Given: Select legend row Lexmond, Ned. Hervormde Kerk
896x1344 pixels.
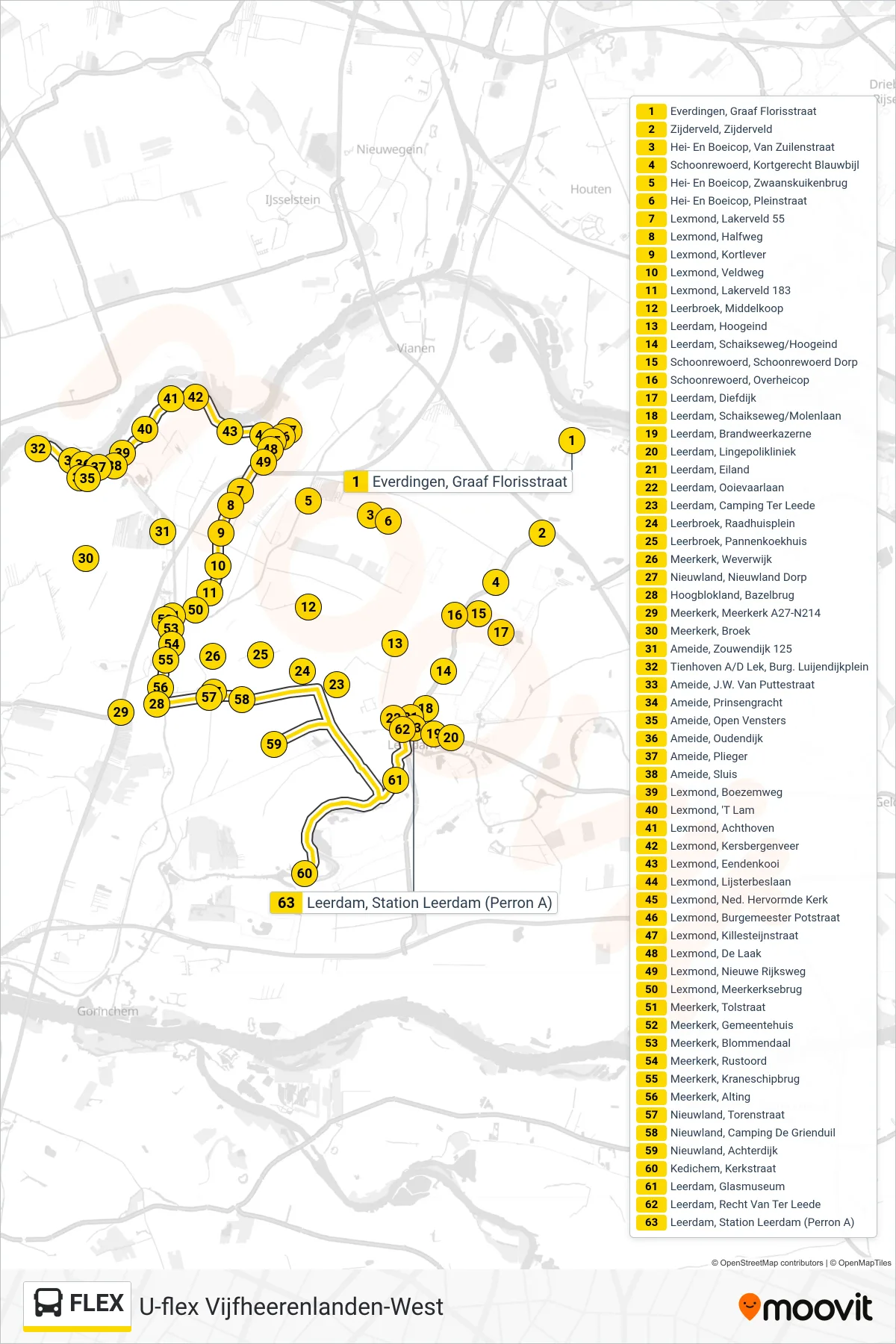Looking at the screenshot, I should [753, 900].
